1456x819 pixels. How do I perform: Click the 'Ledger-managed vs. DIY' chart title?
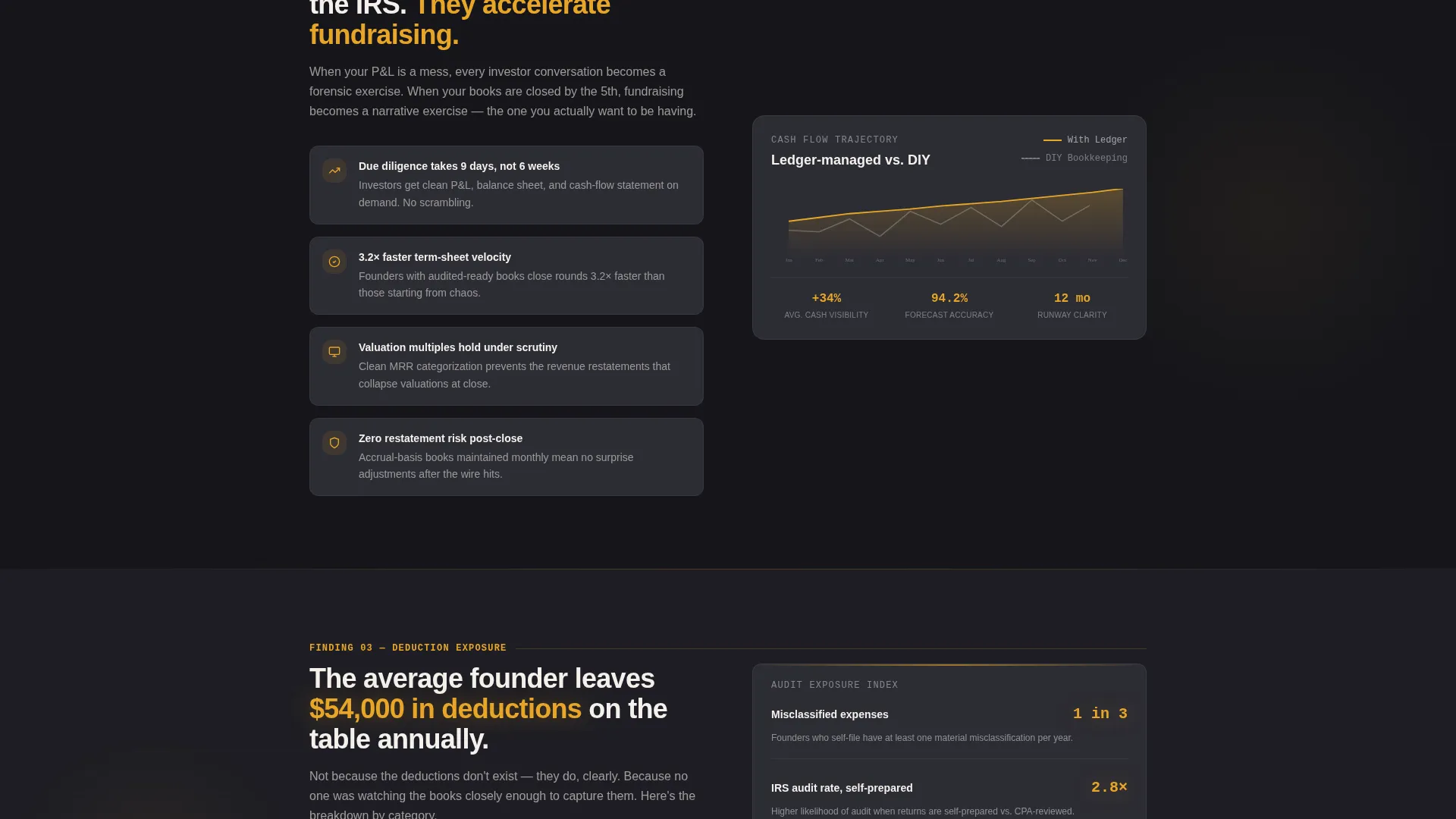[x=850, y=160]
